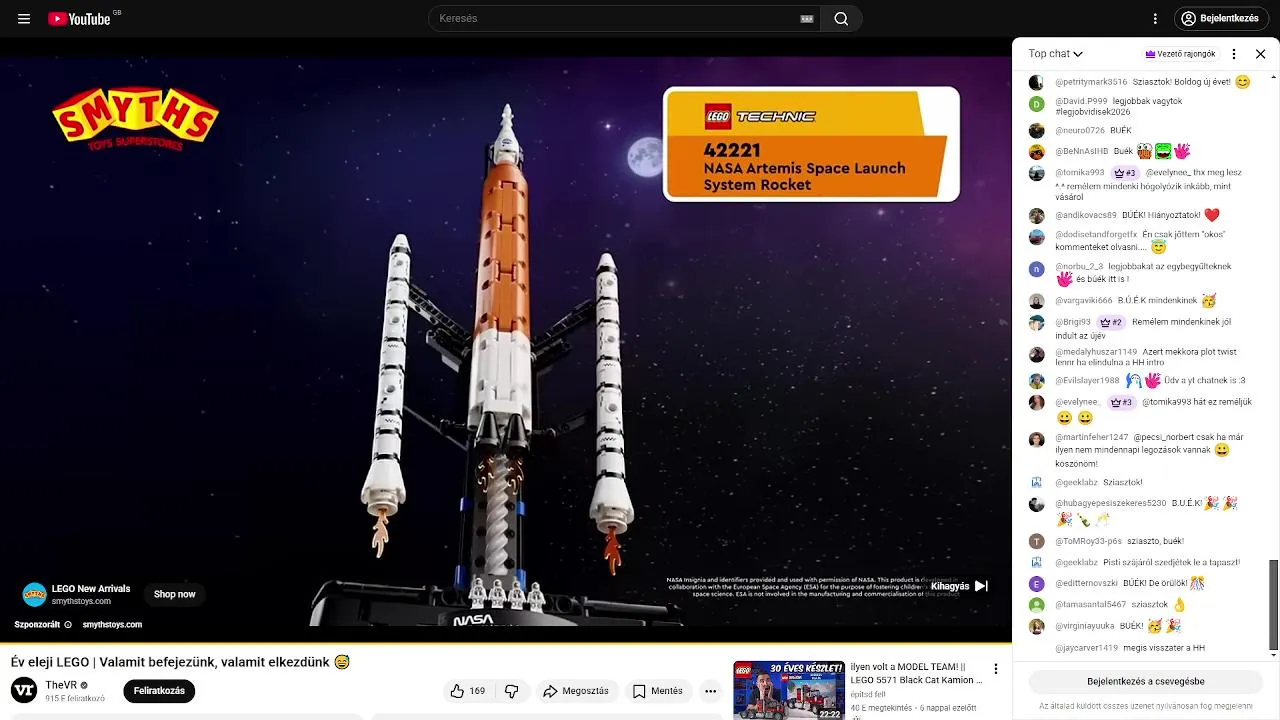Click the @medalyhuszar1149 chat author name
Image resolution: width=1280 pixels, height=720 pixels.
click(1096, 352)
